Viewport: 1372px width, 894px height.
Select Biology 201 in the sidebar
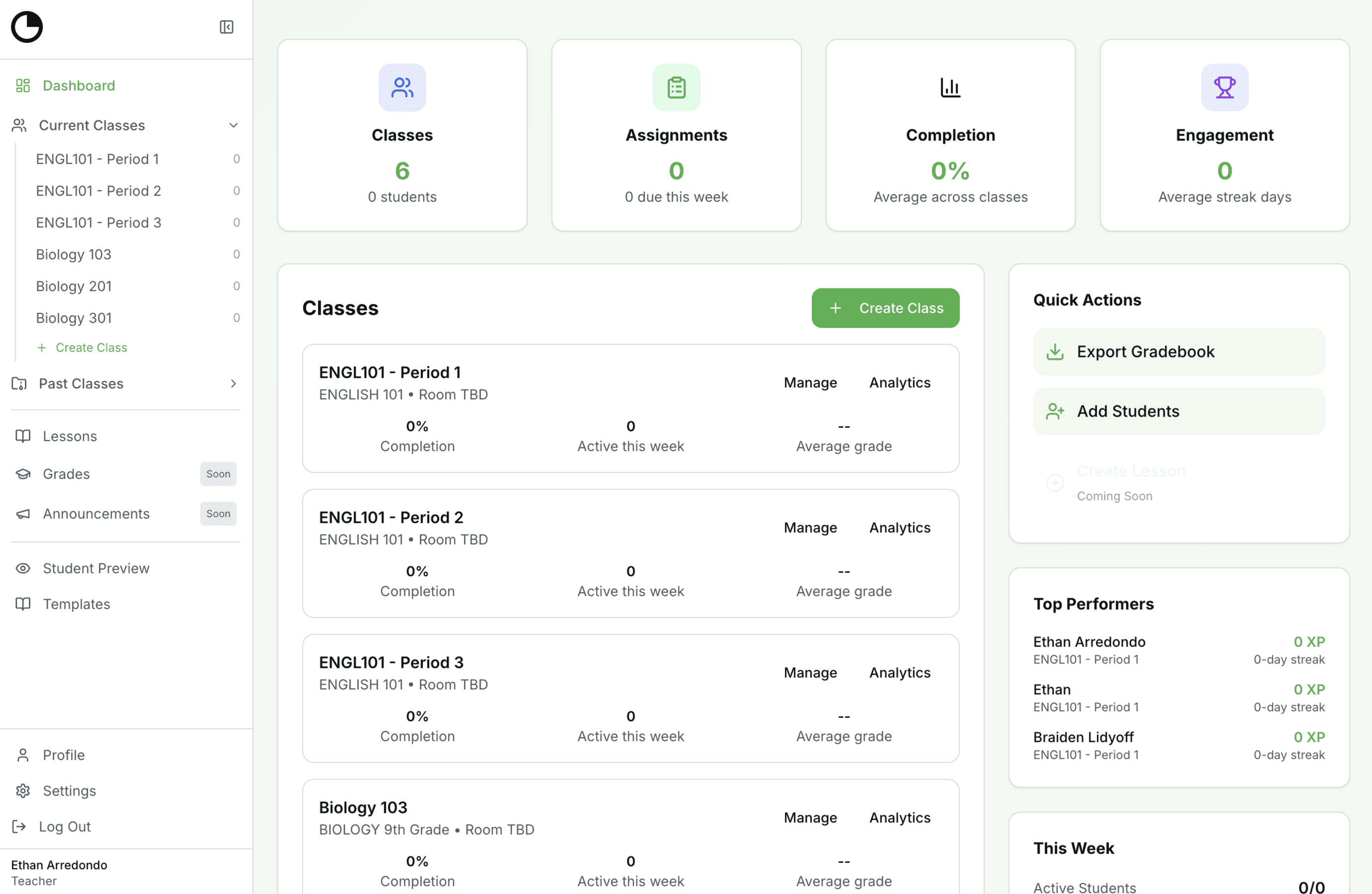coord(73,286)
